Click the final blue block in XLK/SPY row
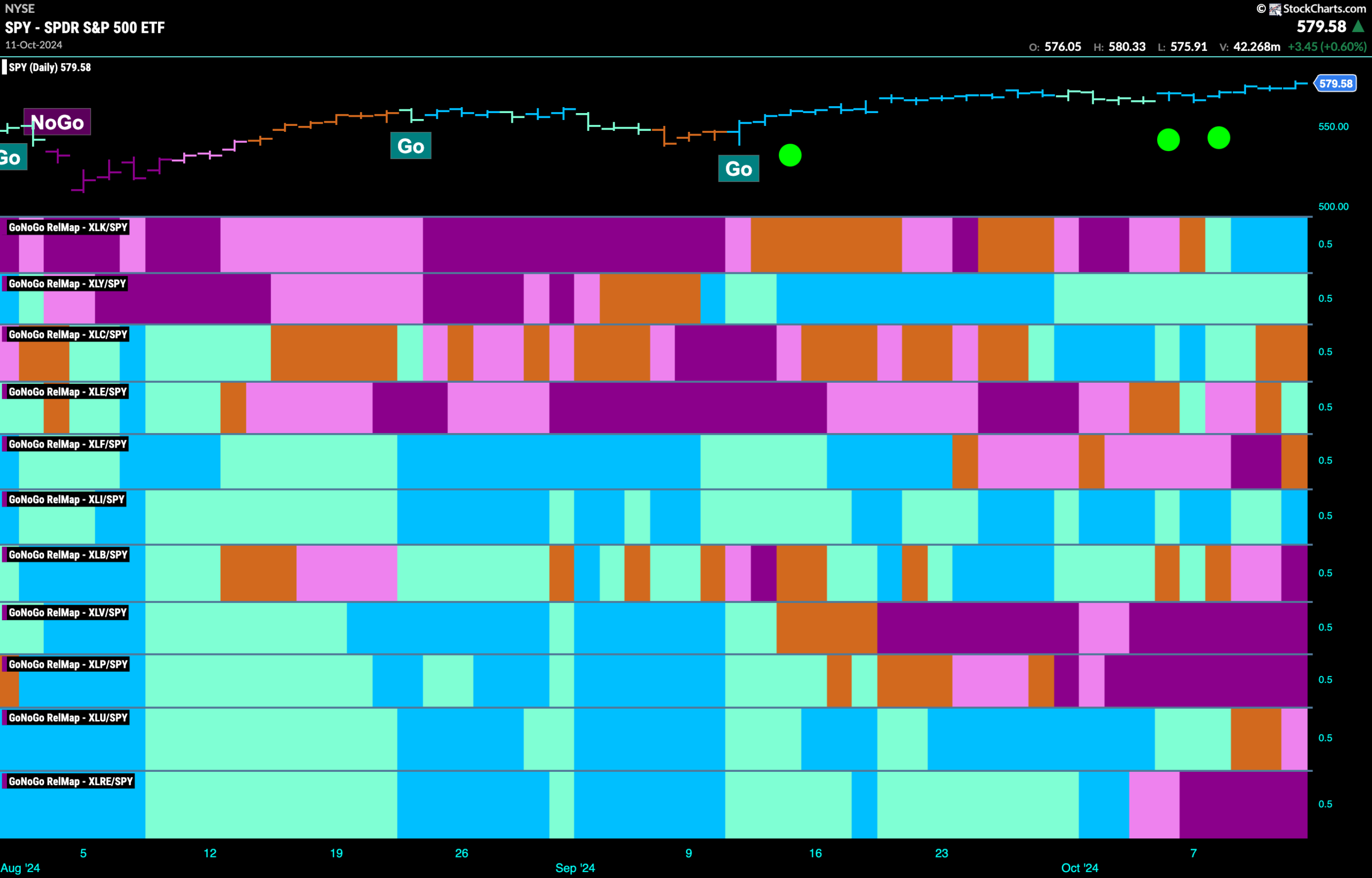1372x878 pixels. (1269, 245)
